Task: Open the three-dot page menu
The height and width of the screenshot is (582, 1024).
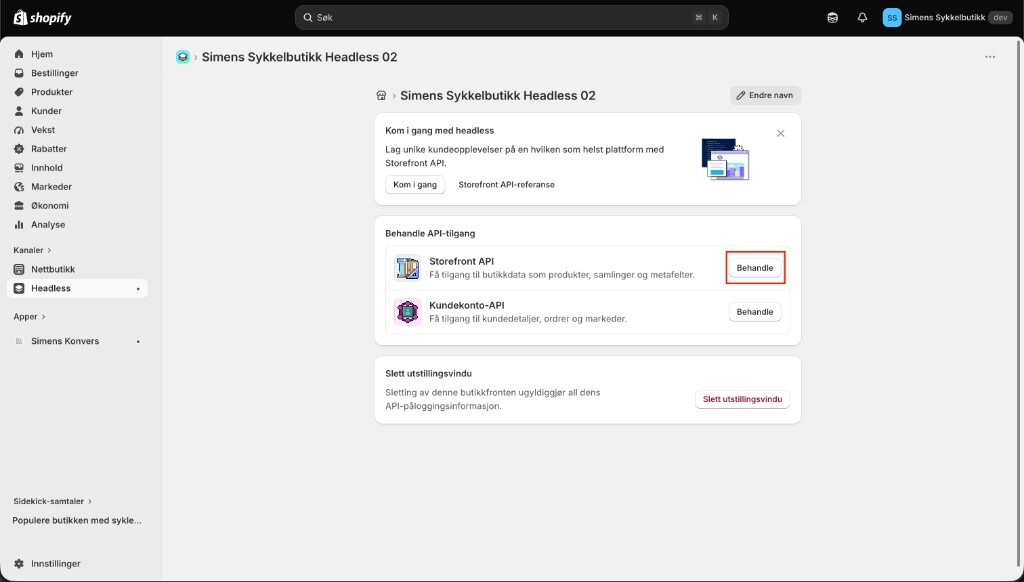Action: pos(990,57)
